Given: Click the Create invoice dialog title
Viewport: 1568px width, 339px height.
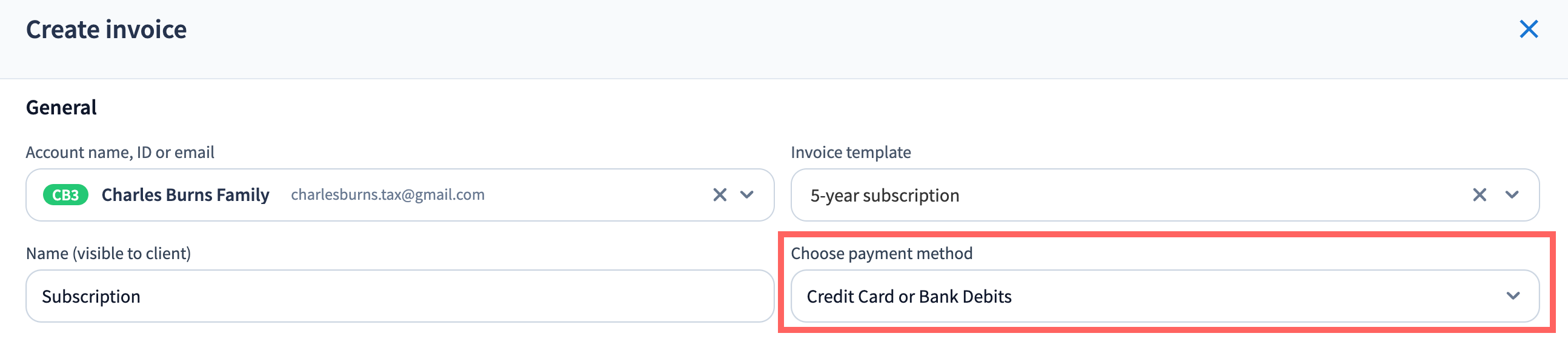Looking at the screenshot, I should [107, 29].
